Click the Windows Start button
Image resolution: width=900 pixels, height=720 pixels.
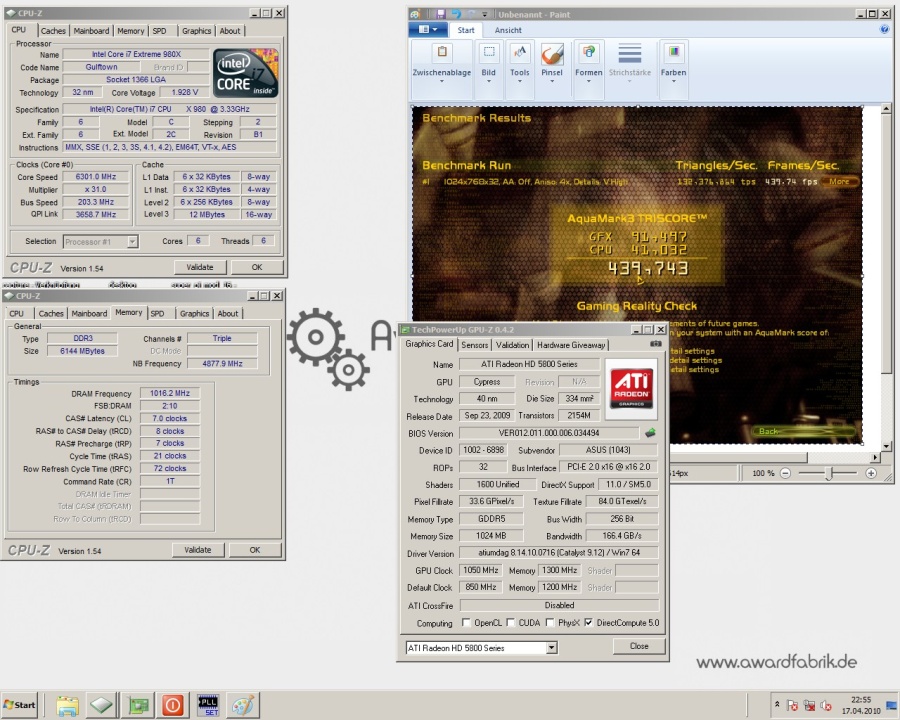(x=19, y=705)
